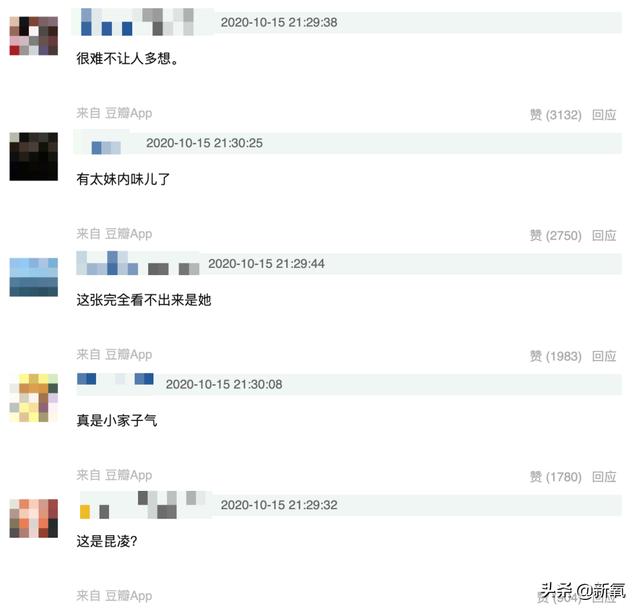Open the yellow avatar beside 真是小家子气
Image resolution: width=640 pixels, height=613 pixels.
(x=33, y=398)
